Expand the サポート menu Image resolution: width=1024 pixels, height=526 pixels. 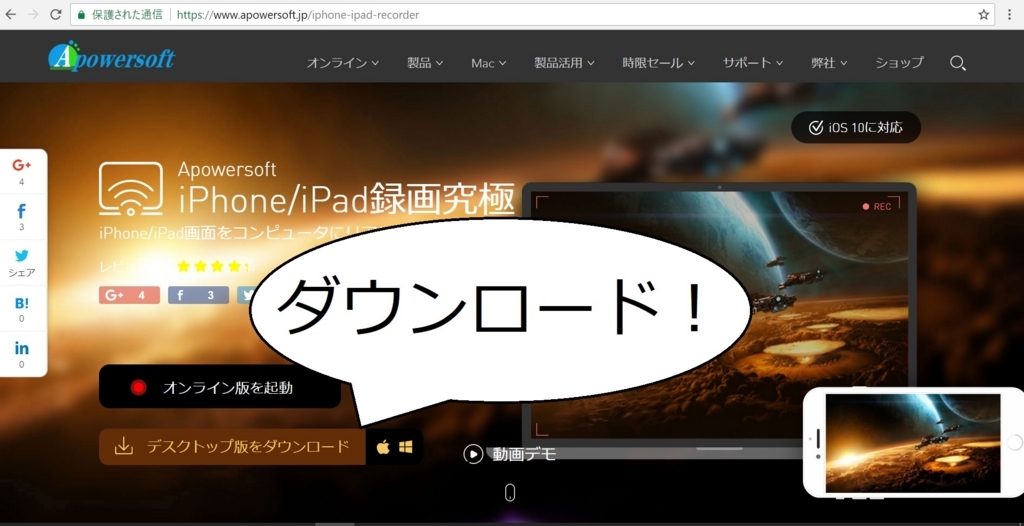752,63
